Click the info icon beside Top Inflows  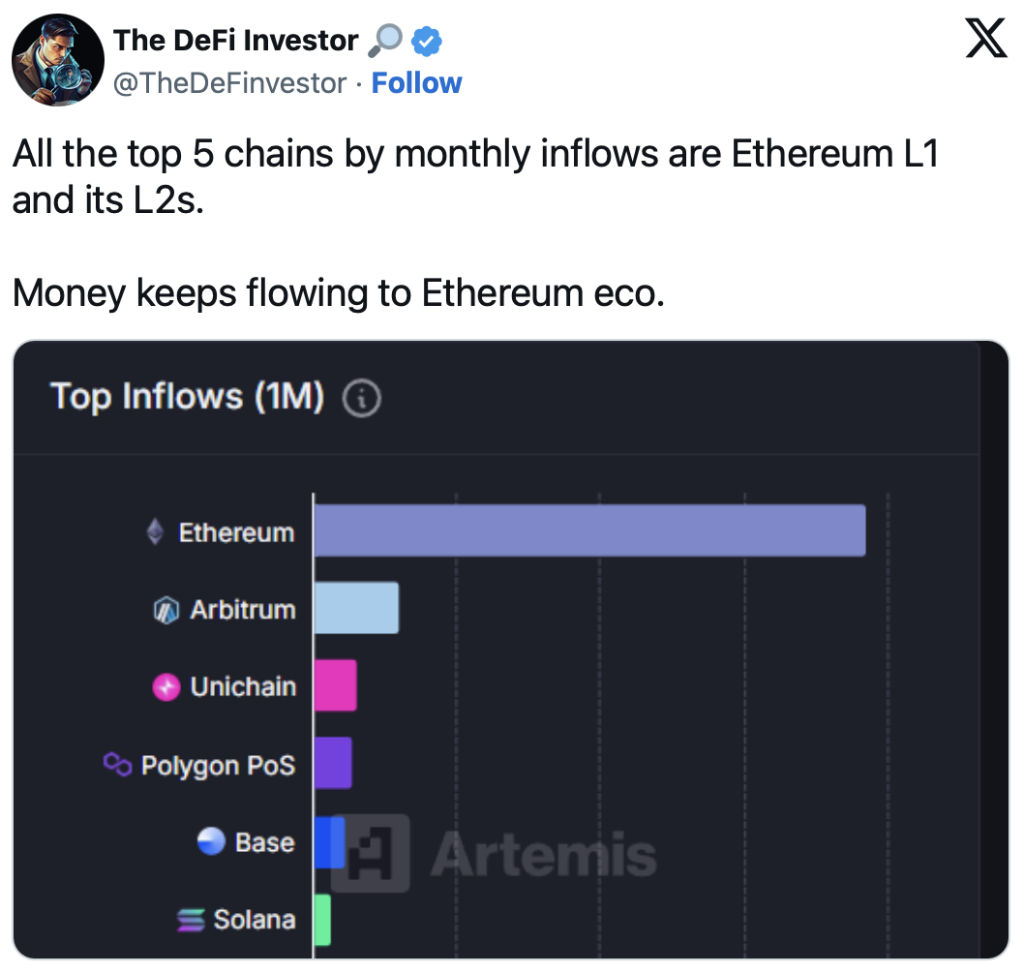[362, 398]
